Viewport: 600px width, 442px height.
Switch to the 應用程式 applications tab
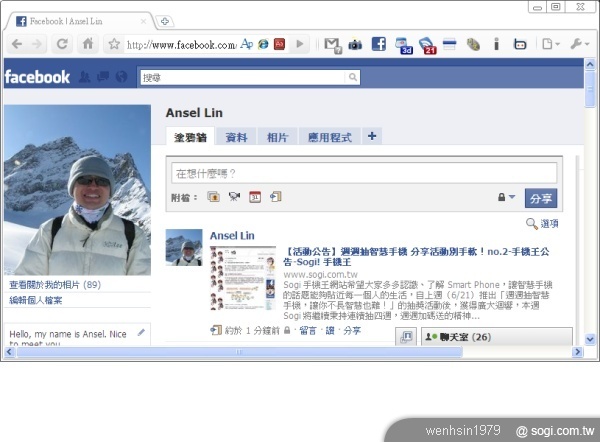click(329, 137)
